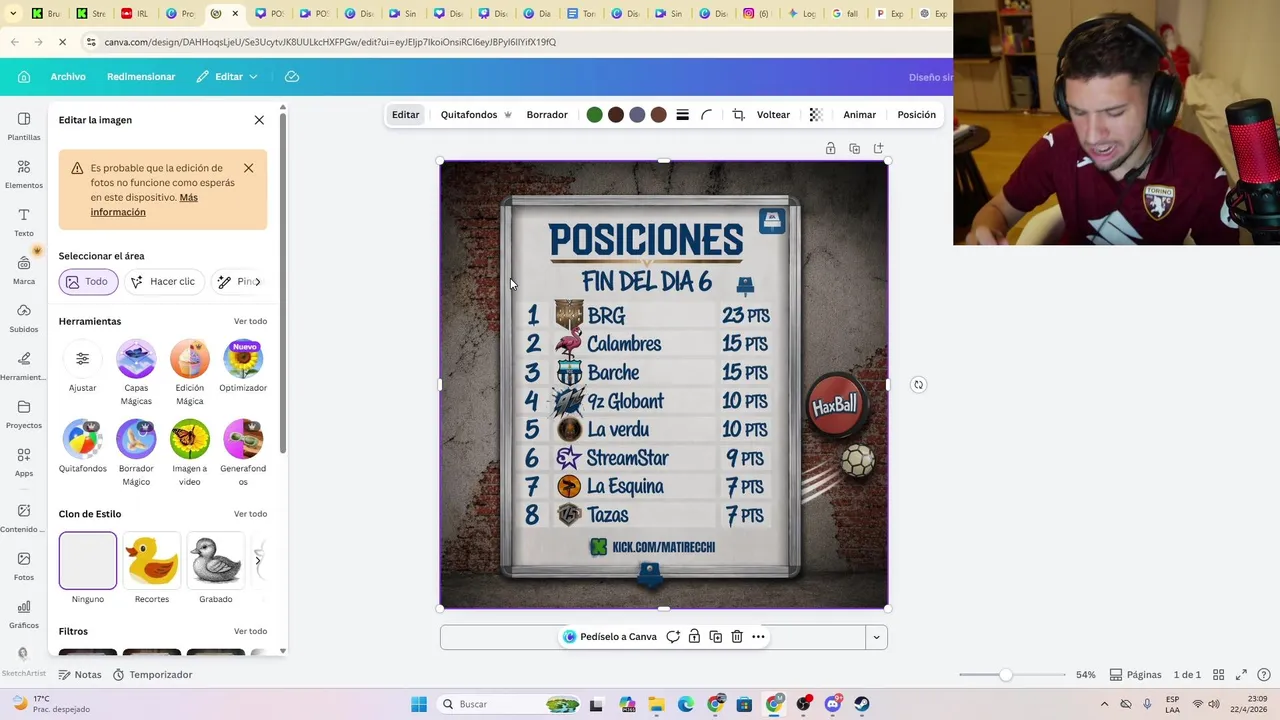The width and height of the screenshot is (1280, 720).
Task: Select the Ajustar tool
Action: pyautogui.click(x=83, y=367)
